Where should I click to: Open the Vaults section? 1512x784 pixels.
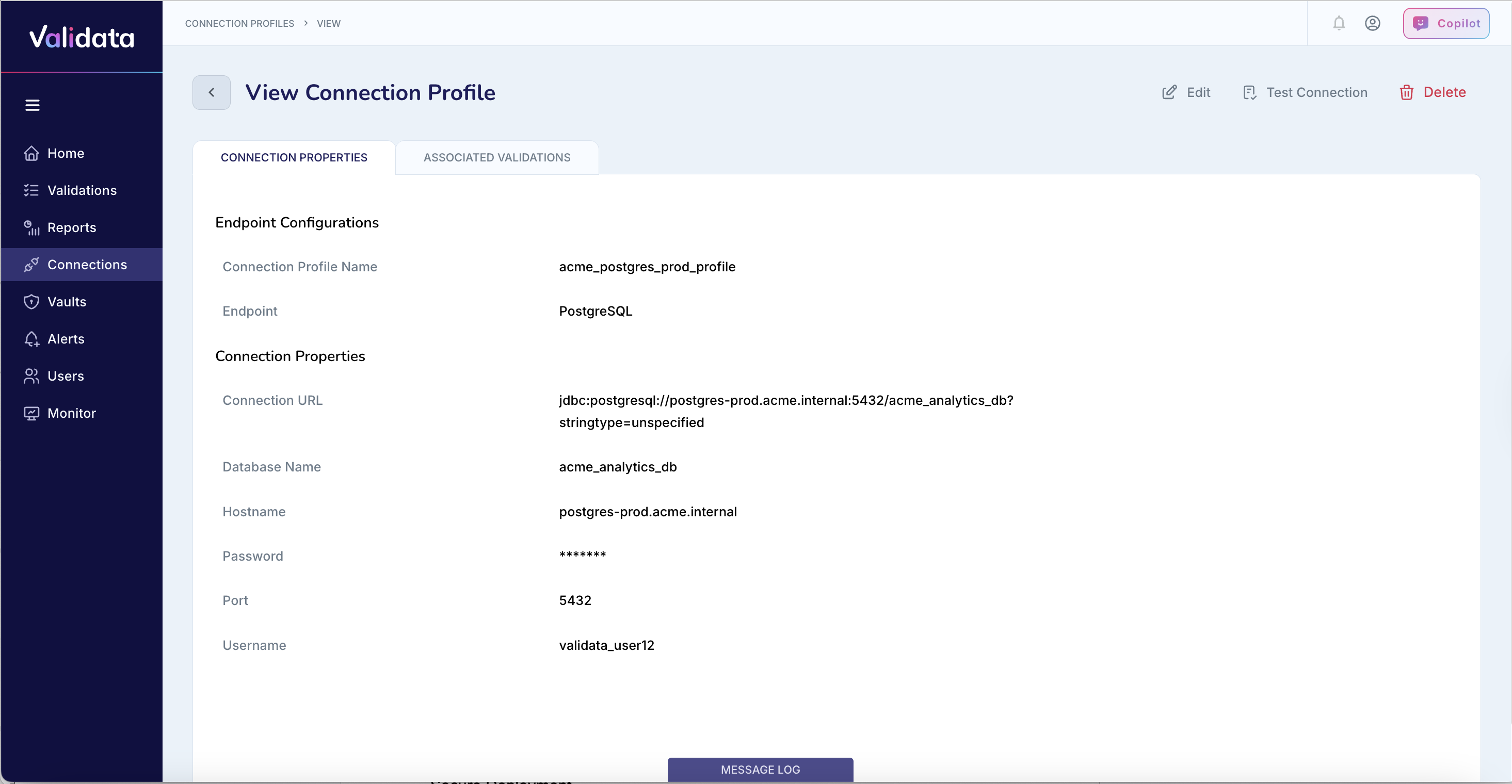67,302
